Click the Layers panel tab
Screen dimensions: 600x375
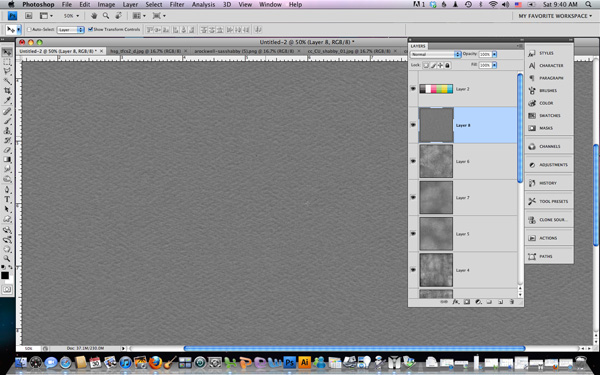pos(418,46)
